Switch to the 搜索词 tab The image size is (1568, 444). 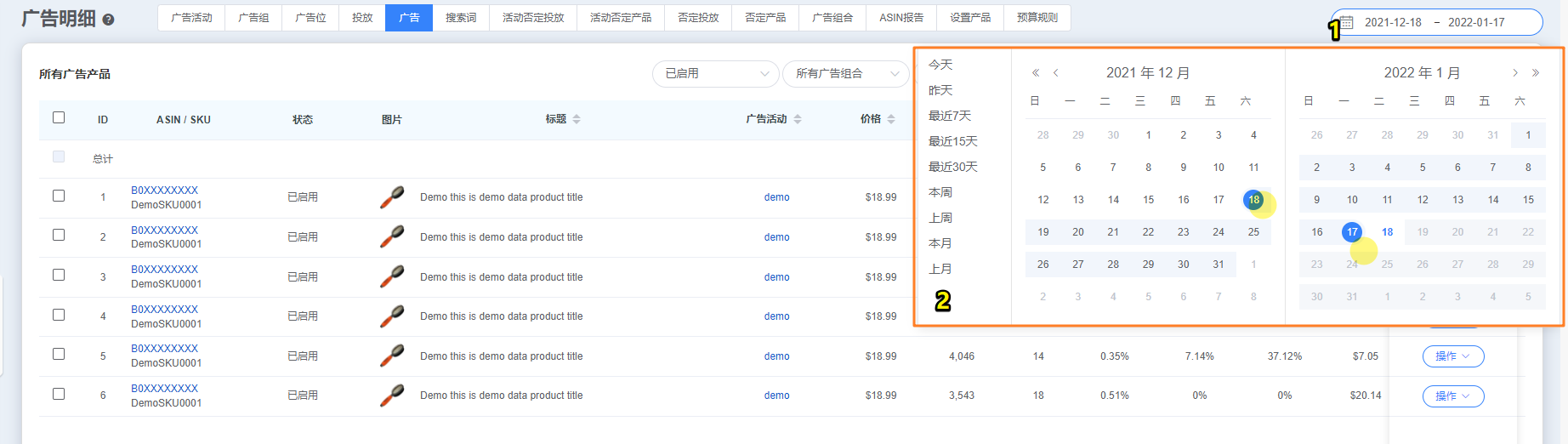461,18
